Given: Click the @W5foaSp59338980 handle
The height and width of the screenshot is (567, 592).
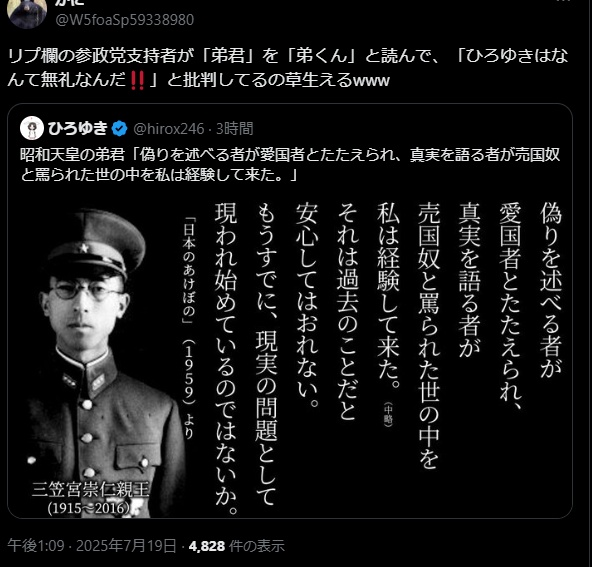Looking at the screenshot, I should coord(125,20).
